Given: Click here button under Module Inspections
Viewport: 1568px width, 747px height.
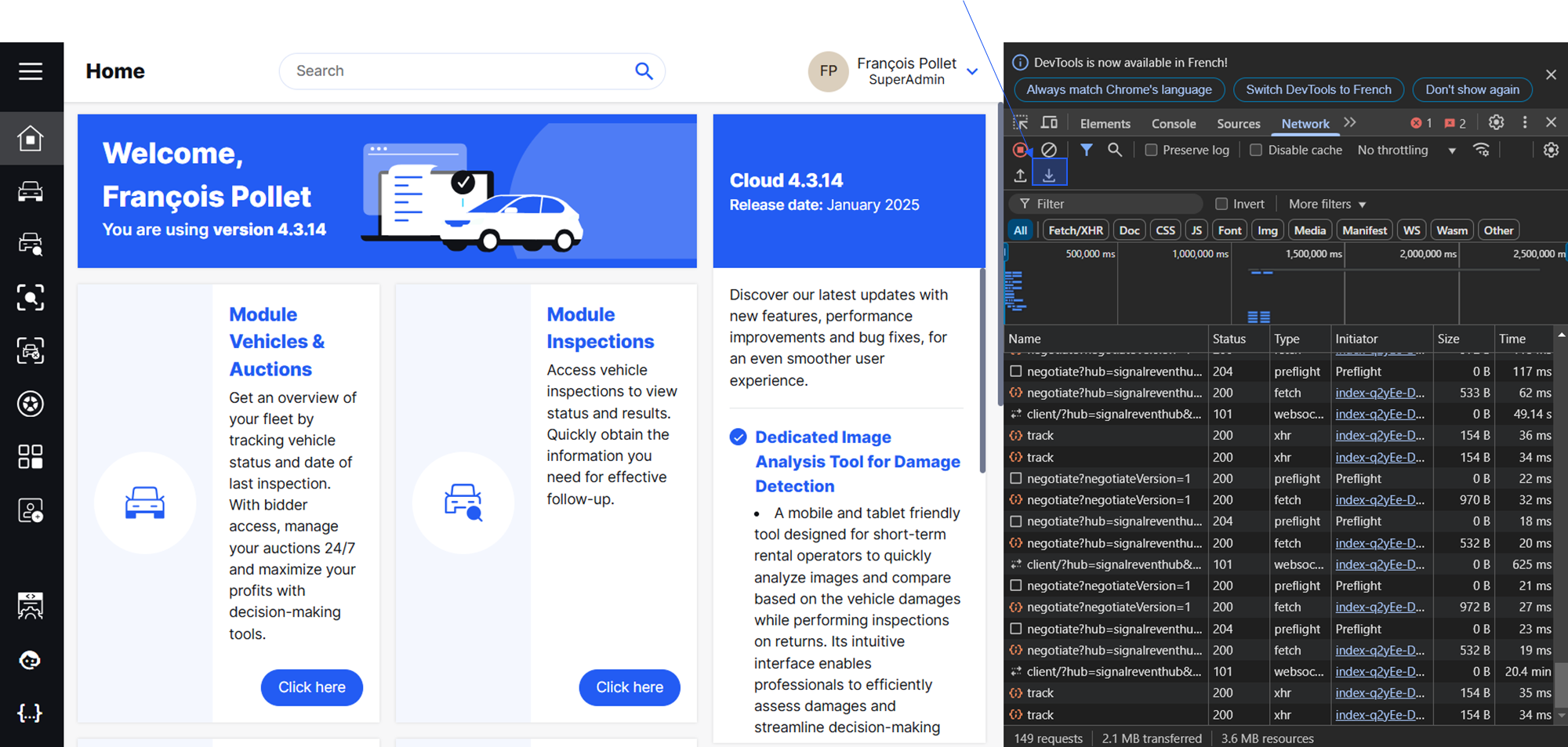Looking at the screenshot, I should (x=629, y=687).
